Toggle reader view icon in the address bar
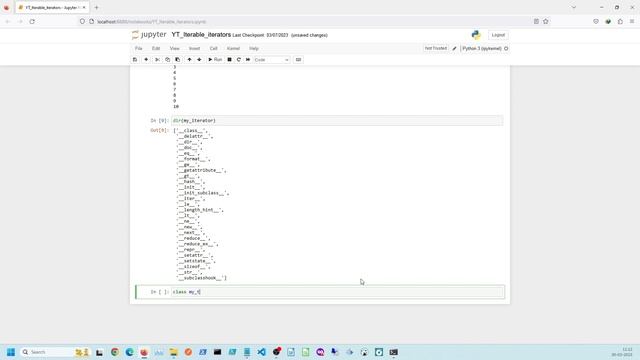 click(x=536, y=22)
